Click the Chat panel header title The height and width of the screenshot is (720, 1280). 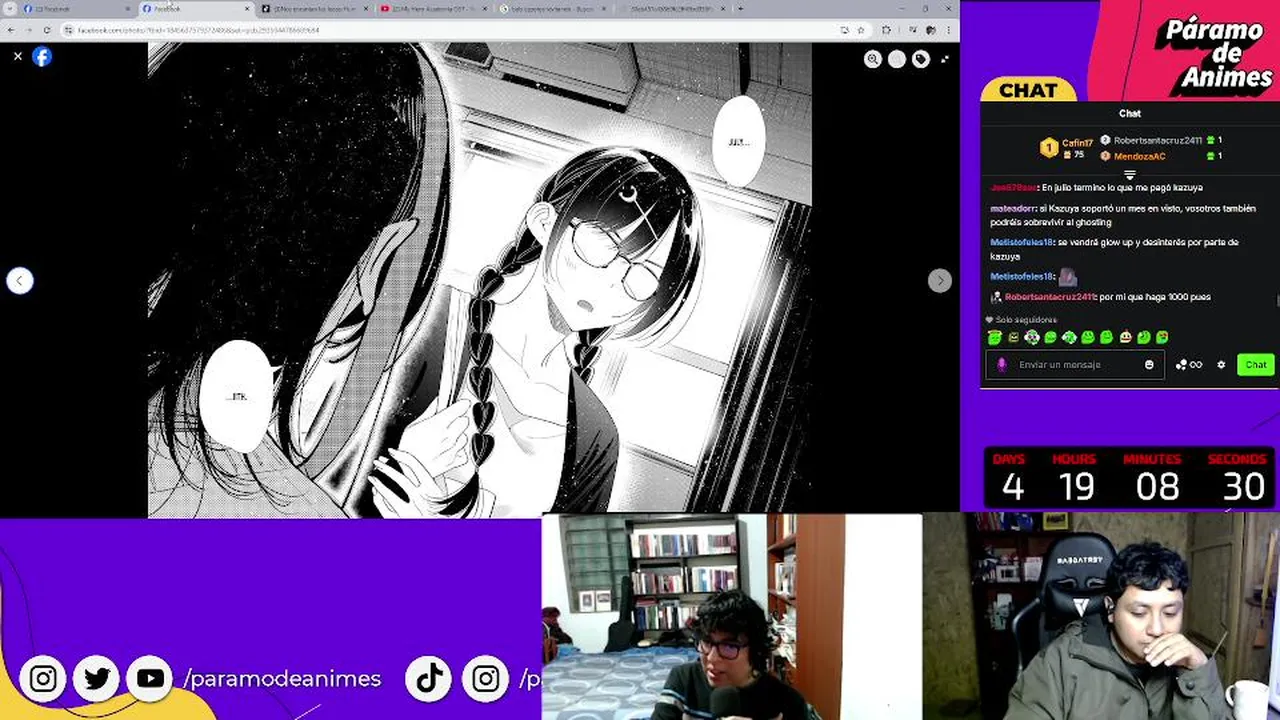pos(1130,114)
